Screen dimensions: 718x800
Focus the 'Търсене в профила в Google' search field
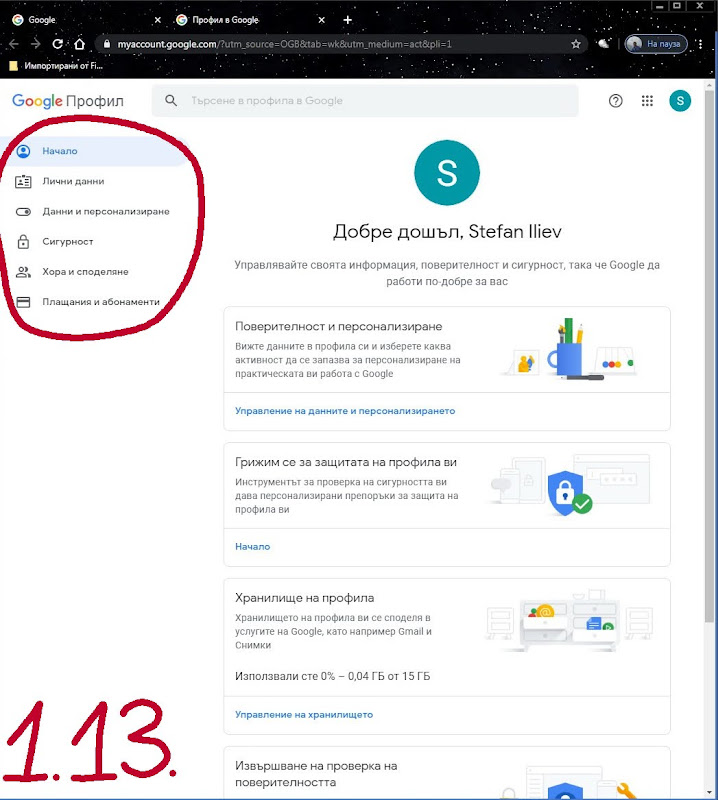pos(365,101)
